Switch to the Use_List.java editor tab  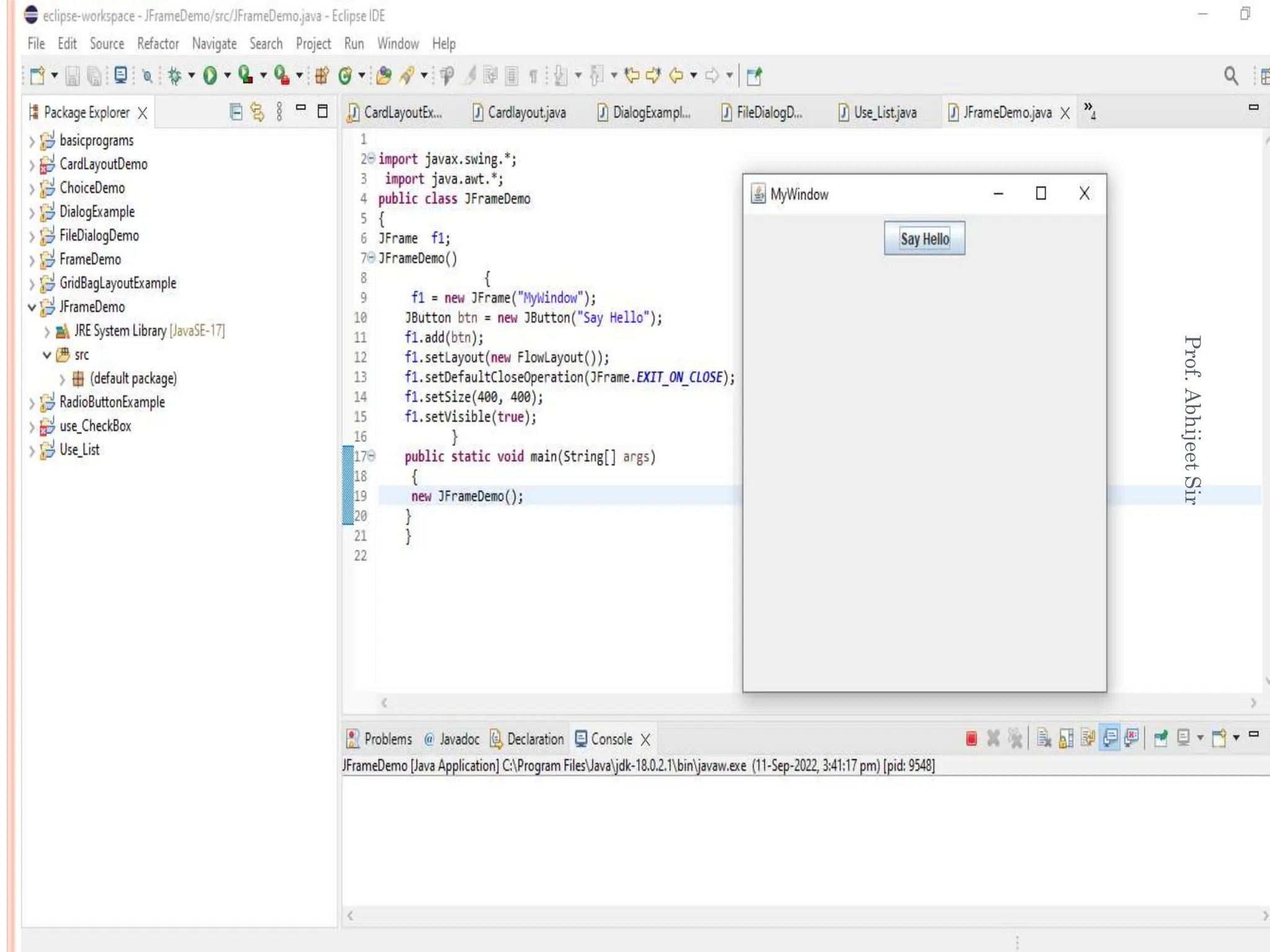pyautogui.click(x=884, y=112)
